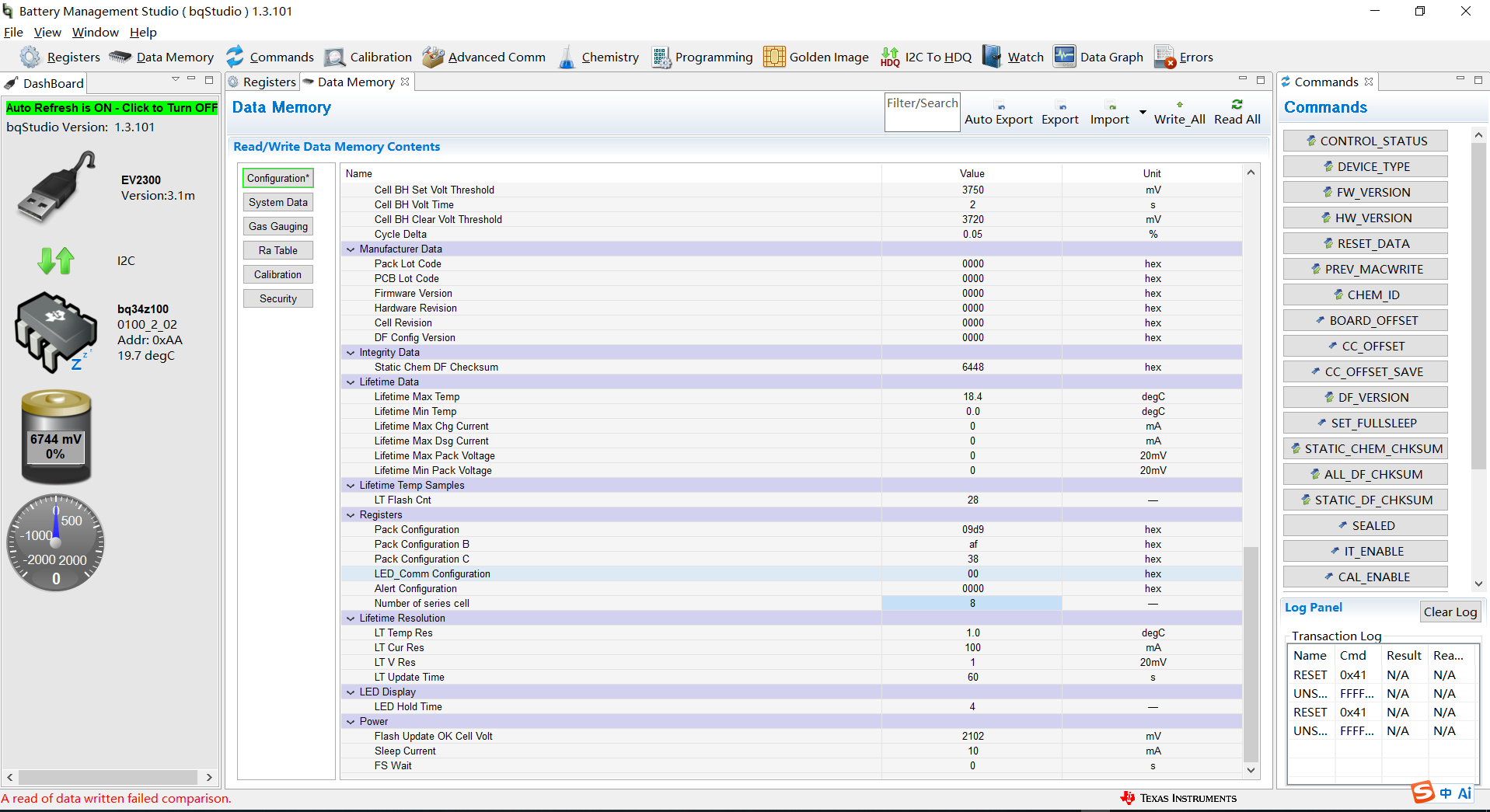Click the battery voltage gauge icon

(x=56, y=437)
